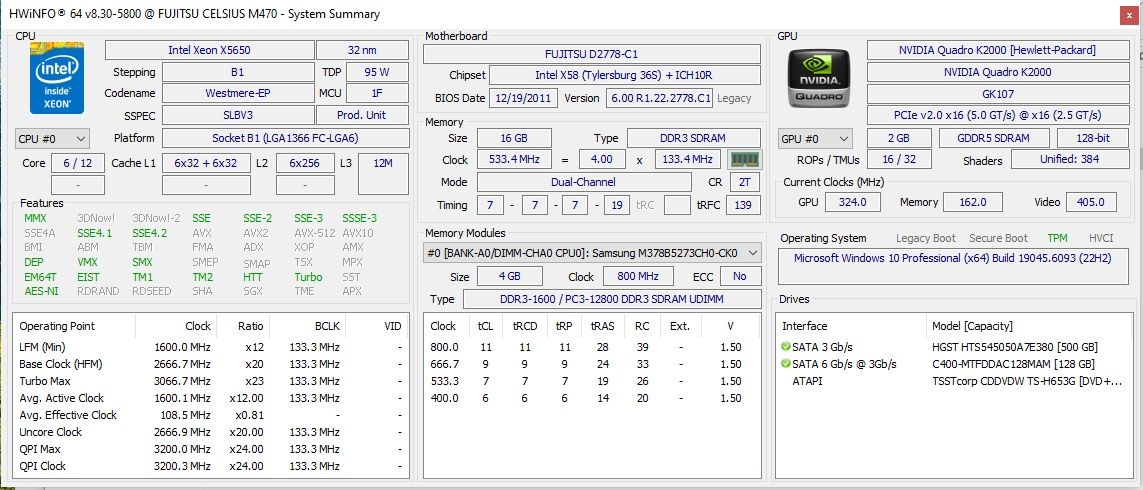Click the tRFC value 139
This screenshot has width=1143, height=490.
[x=744, y=205]
